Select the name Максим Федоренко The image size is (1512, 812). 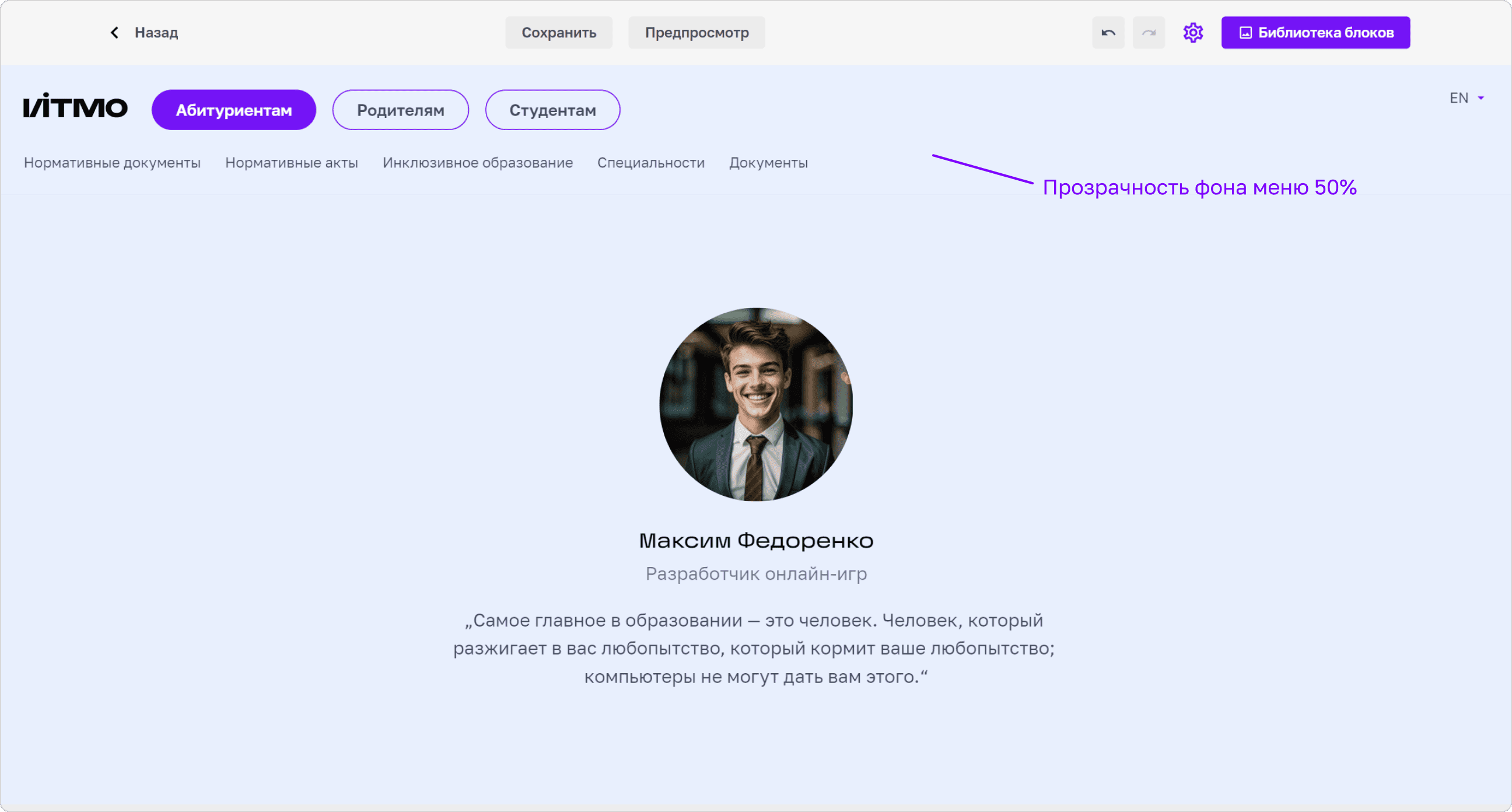pyautogui.click(x=756, y=541)
